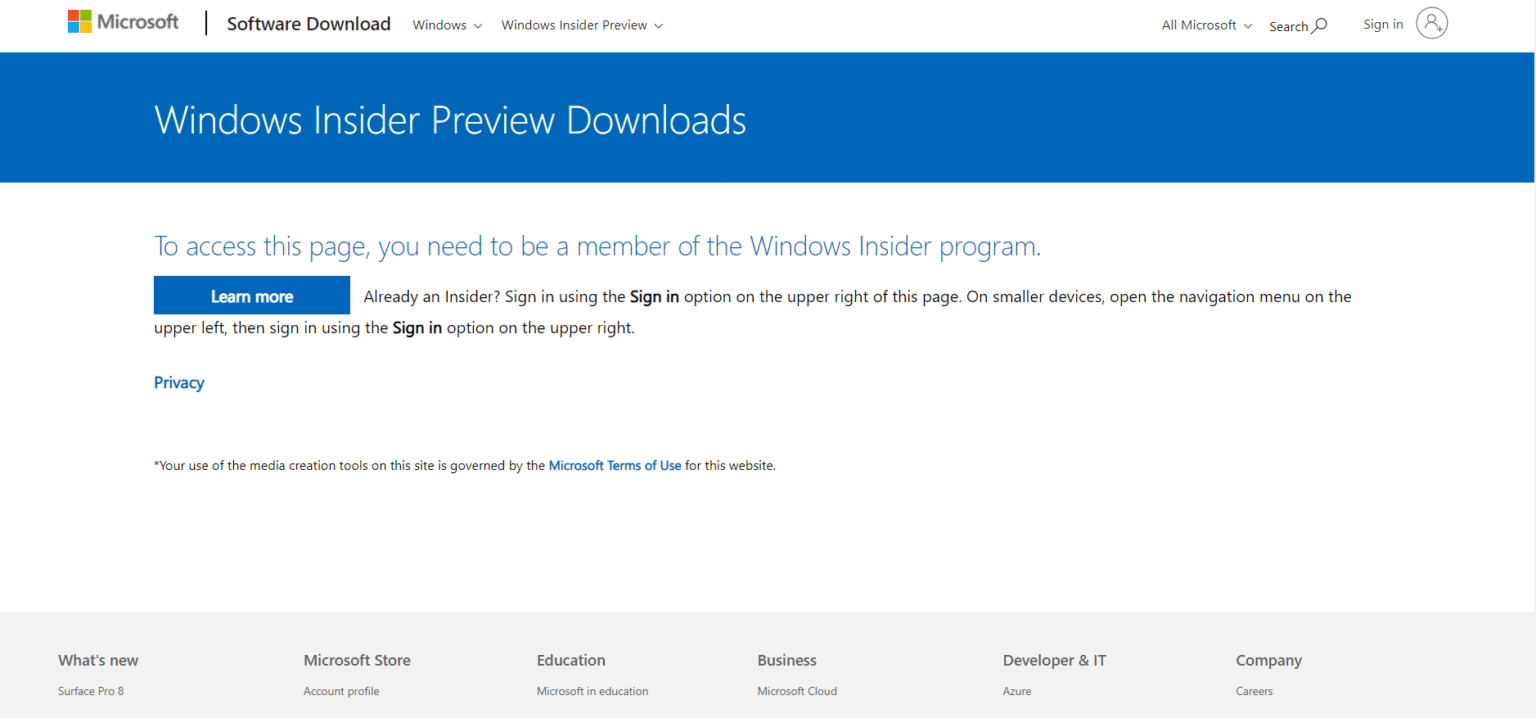This screenshot has height=718, width=1536.
Task: Open the Privacy link
Action: pos(178,382)
